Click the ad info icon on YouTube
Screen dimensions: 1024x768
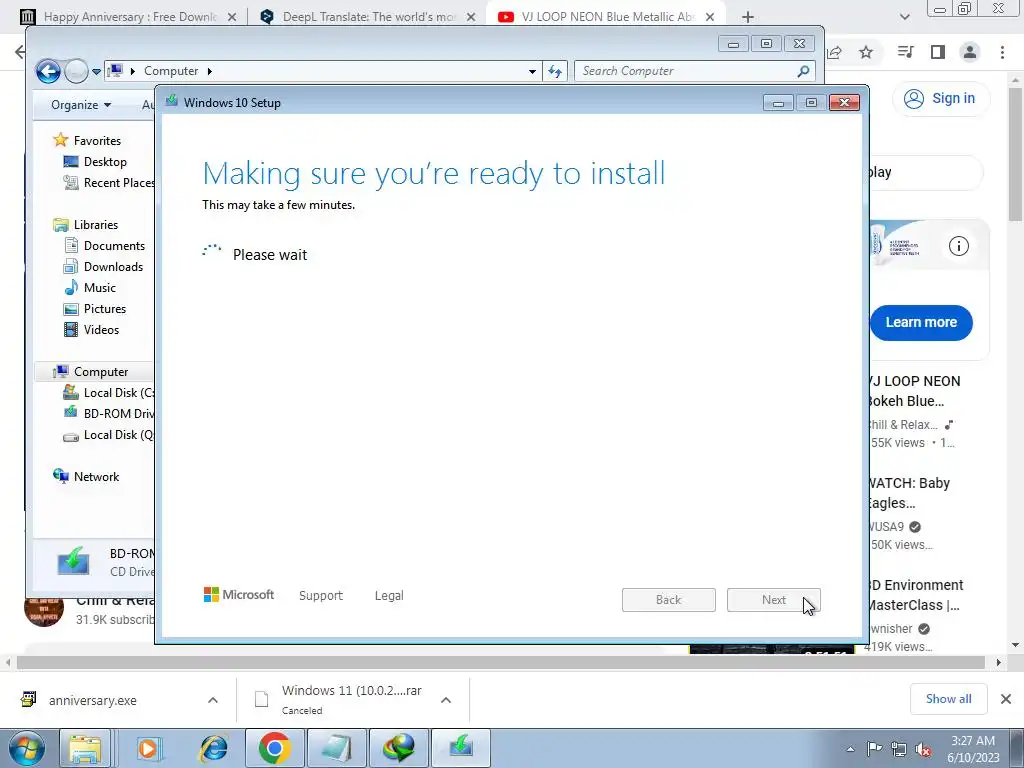tap(959, 246)
